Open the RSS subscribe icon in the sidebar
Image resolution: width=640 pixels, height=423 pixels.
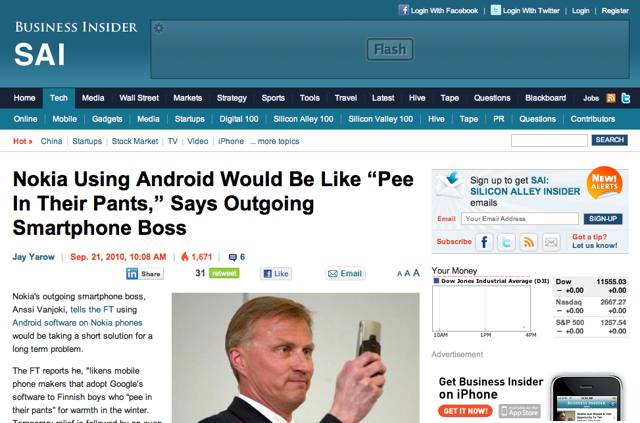[529, 242]
